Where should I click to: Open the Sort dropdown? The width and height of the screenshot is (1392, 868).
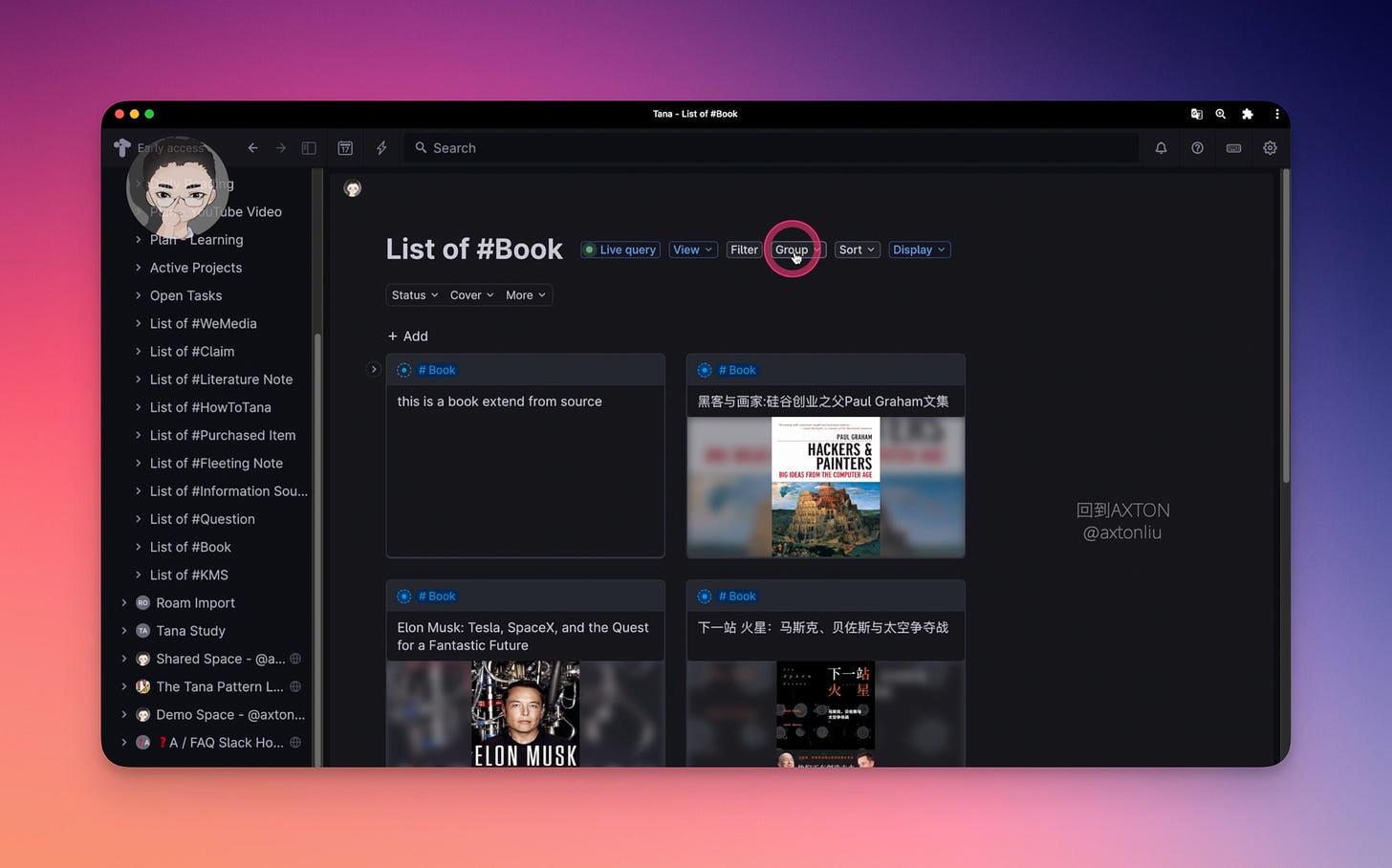[857, 250]
